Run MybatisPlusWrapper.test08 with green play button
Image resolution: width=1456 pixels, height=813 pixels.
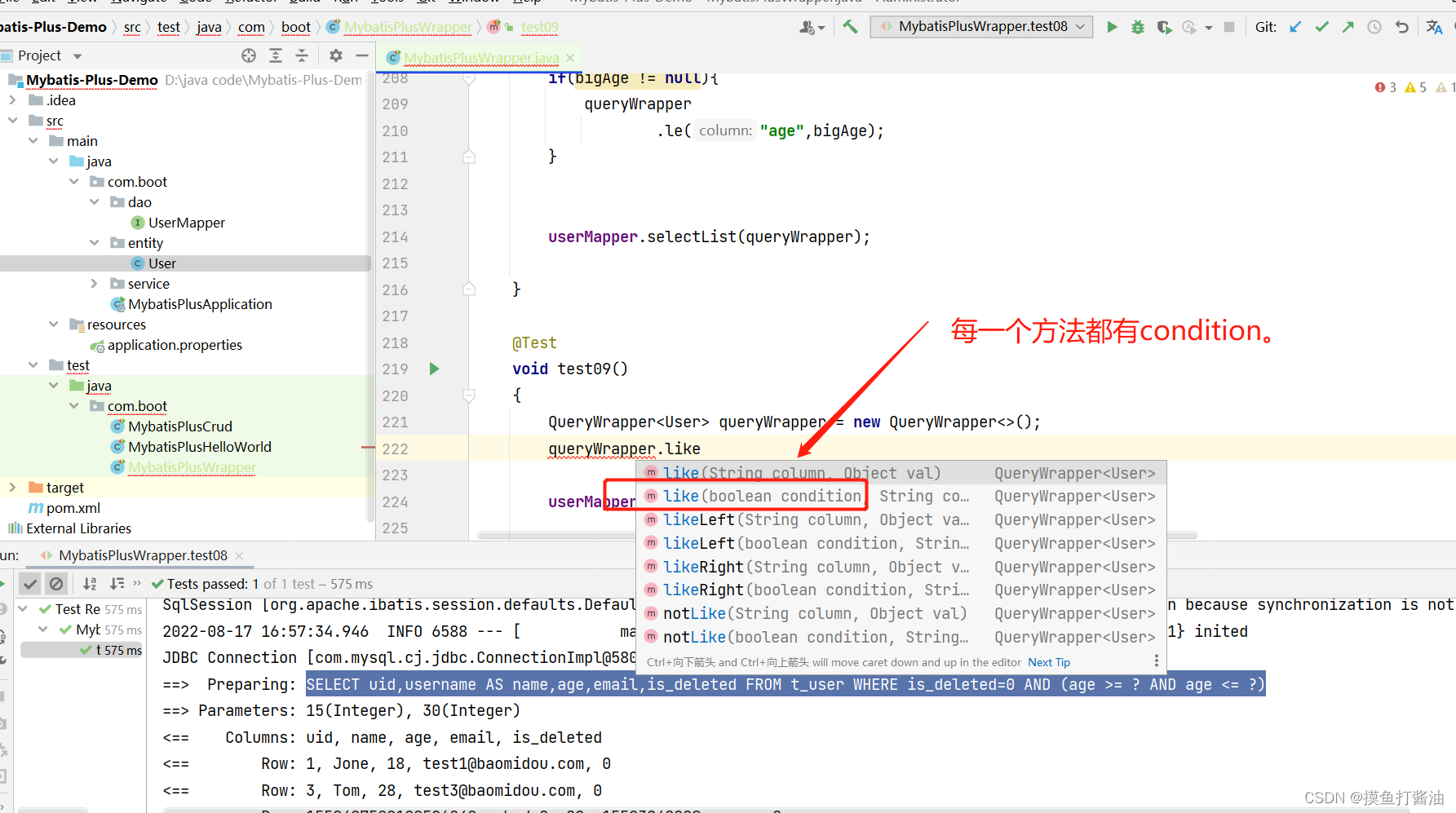[x=1112, y=27]
